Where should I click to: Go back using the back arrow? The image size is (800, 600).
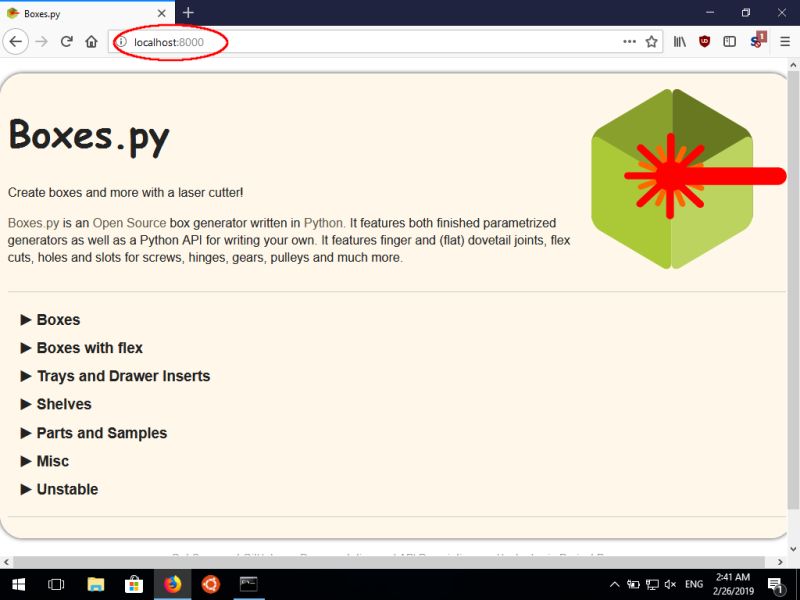coord(16,41)
